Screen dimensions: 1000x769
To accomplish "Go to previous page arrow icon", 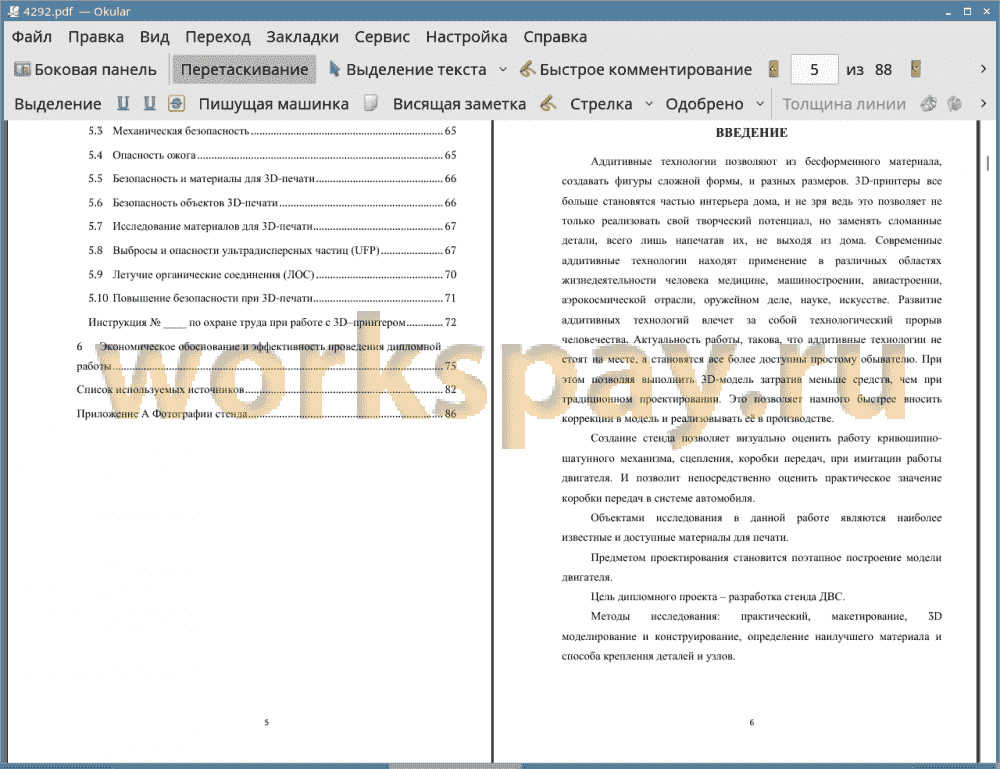I will coord(774,69).
